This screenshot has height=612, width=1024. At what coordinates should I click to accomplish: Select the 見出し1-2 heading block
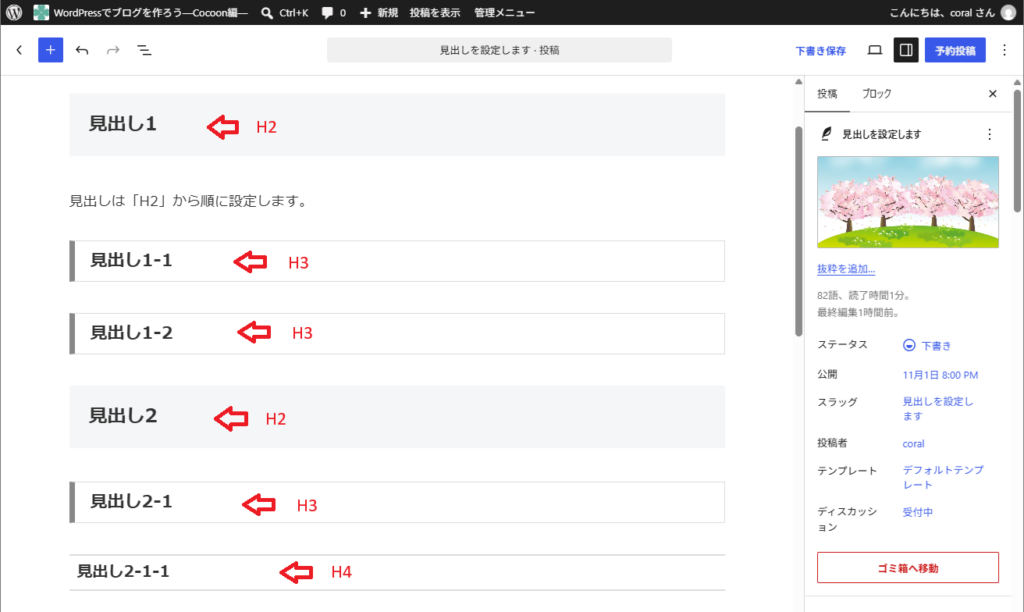397,334
